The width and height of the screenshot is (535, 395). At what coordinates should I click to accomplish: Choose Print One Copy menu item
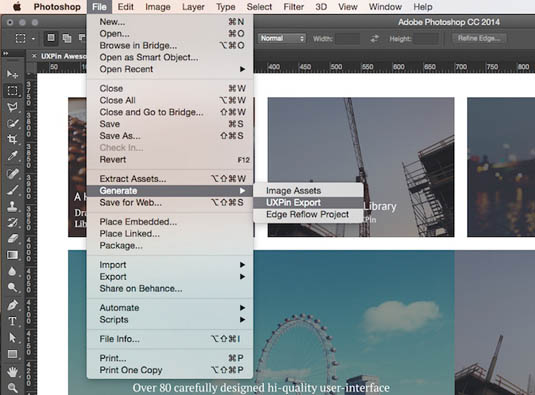170,370
